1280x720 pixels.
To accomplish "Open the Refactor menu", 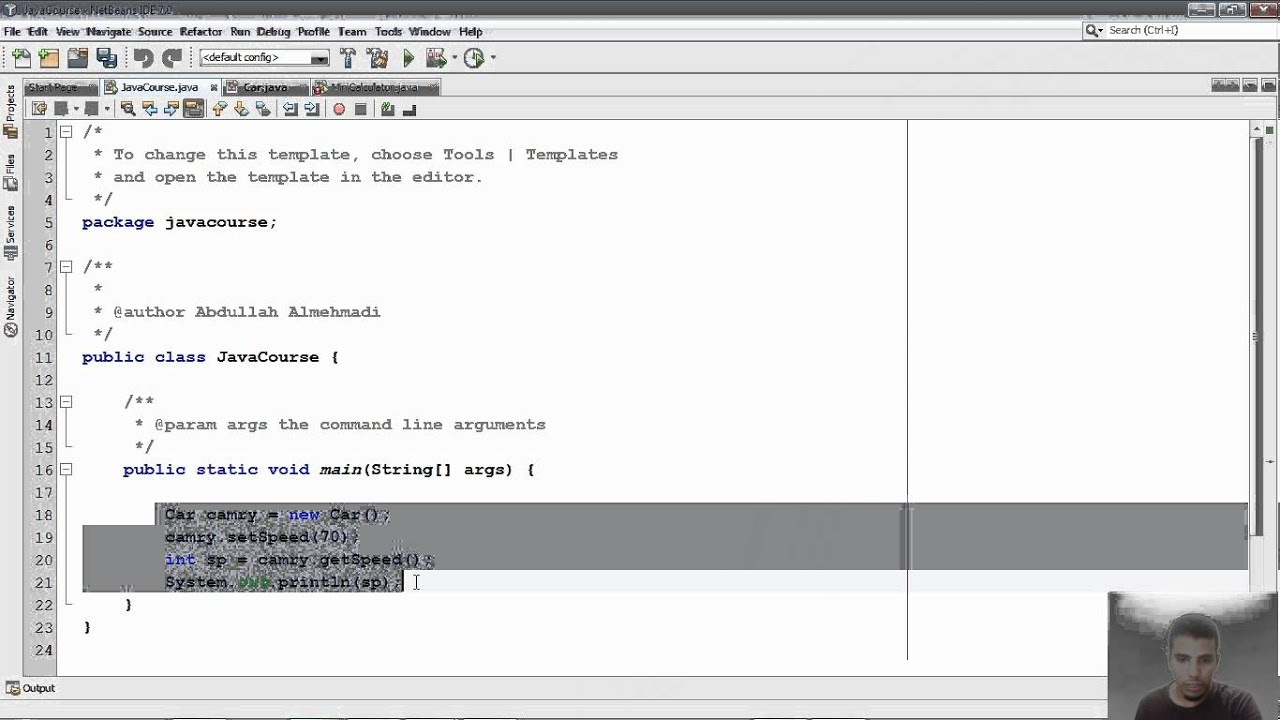I will pyautogui.click(x=201, y=31).
